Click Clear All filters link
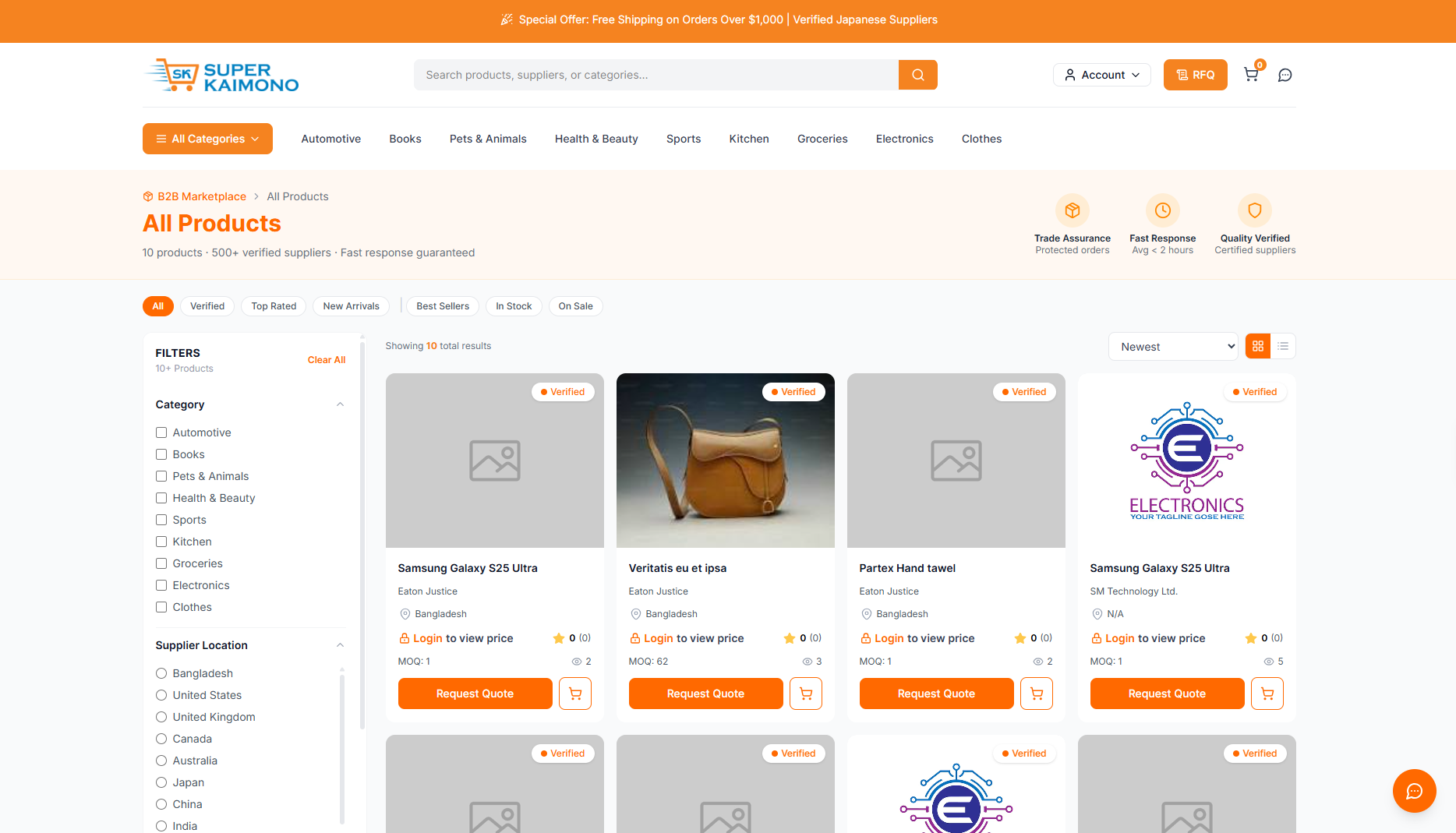Viewport: 1456px width, 833px height. [x=327, y=360]
